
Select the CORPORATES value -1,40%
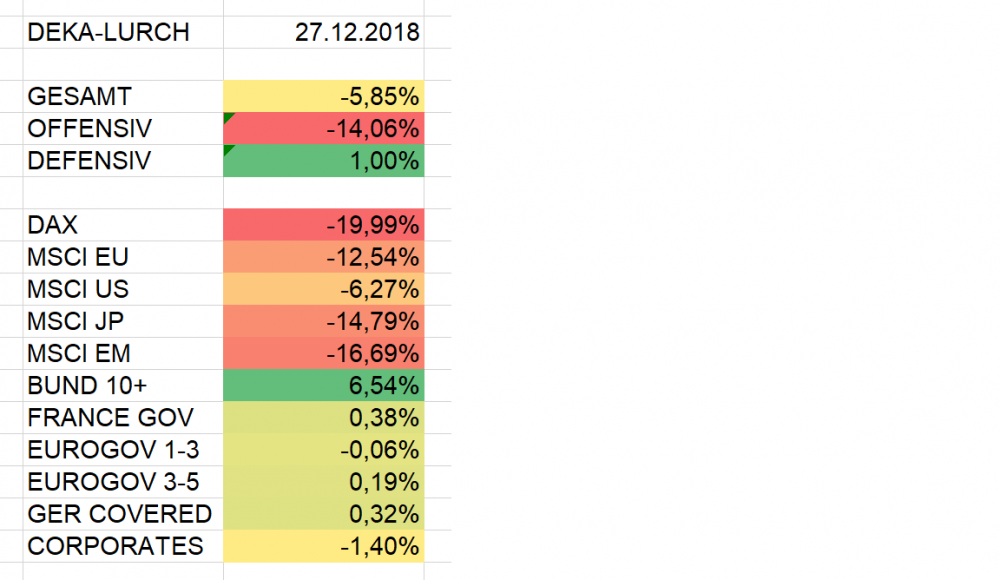[324, 546]
